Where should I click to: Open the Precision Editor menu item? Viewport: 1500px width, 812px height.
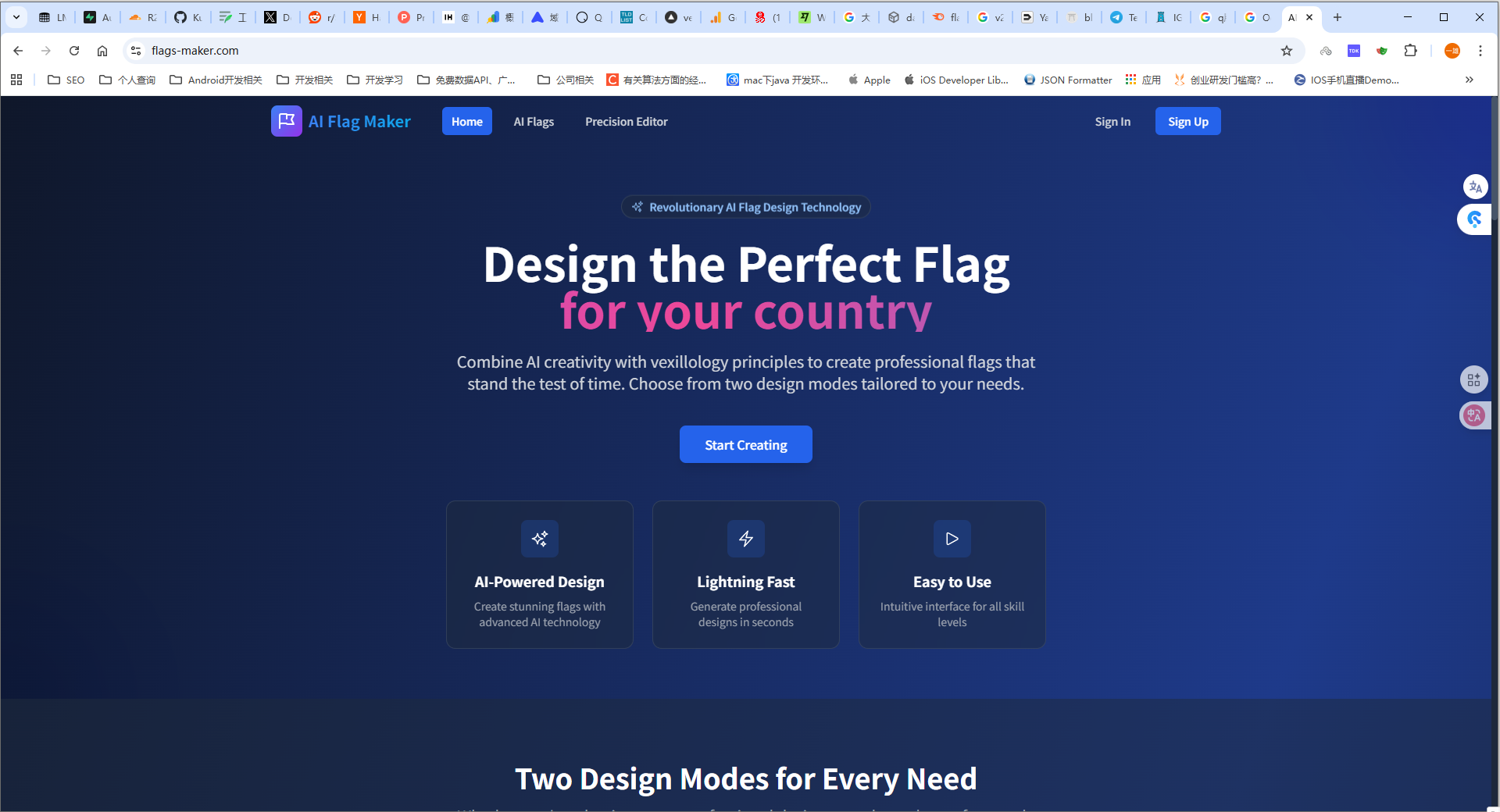click(x=626, y=121)
